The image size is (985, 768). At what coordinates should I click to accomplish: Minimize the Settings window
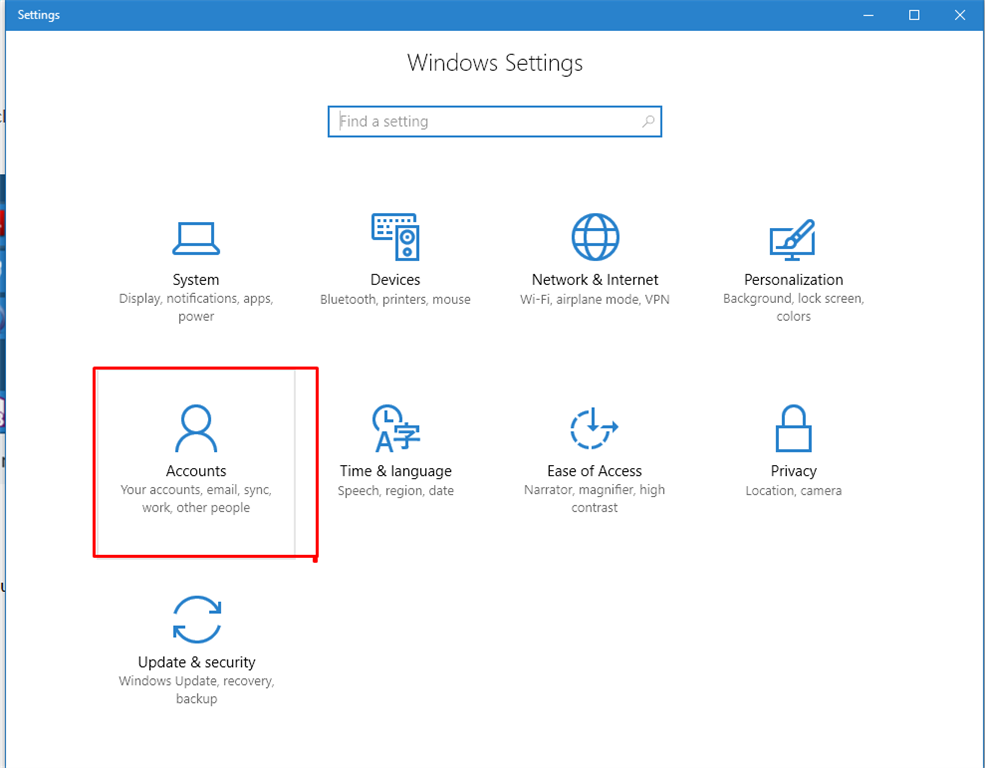click(869, 15)
